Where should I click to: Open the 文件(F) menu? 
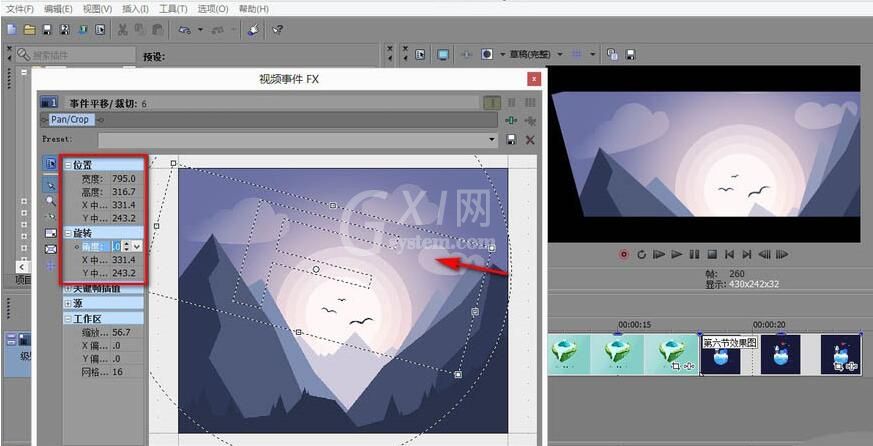[19, 9]
